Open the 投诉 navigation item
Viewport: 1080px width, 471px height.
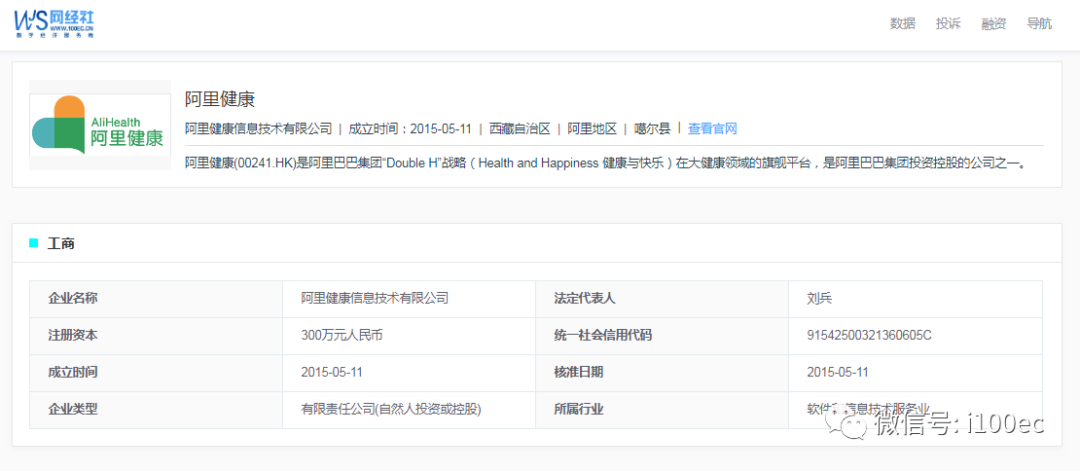pos(948,23)
